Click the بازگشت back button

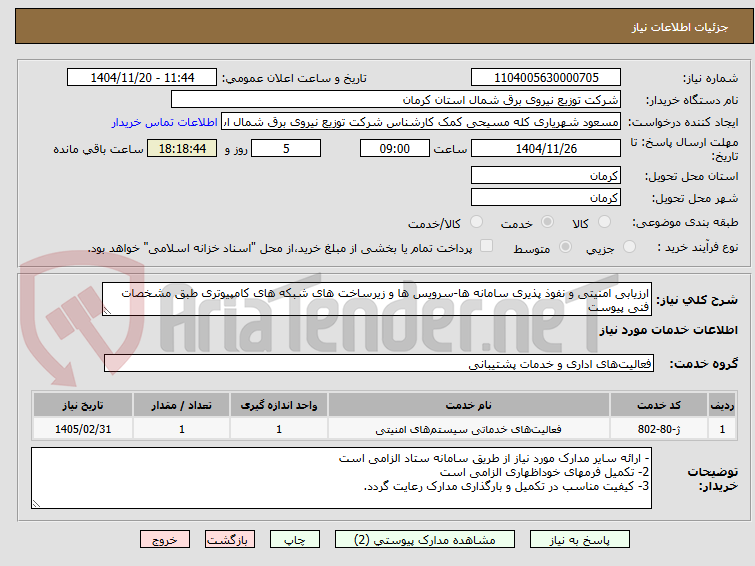(229, 540)
